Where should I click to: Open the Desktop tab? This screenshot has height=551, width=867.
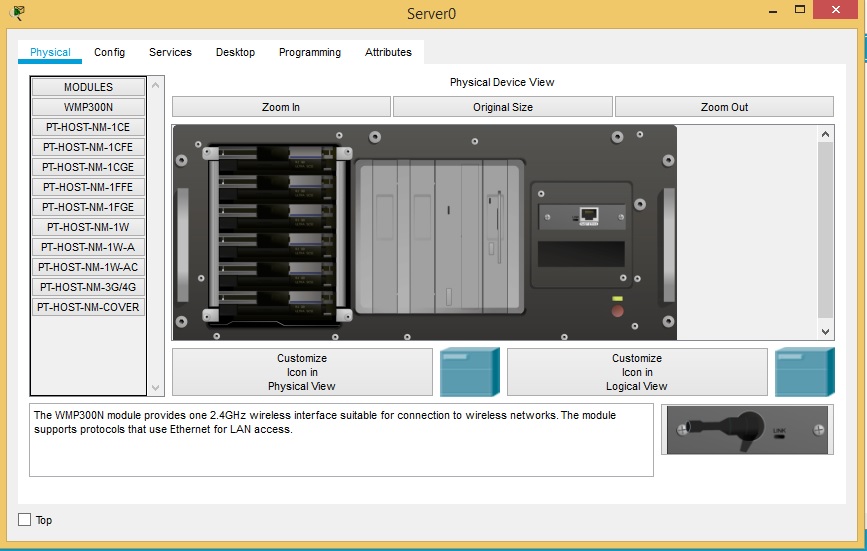coord(235,52)
